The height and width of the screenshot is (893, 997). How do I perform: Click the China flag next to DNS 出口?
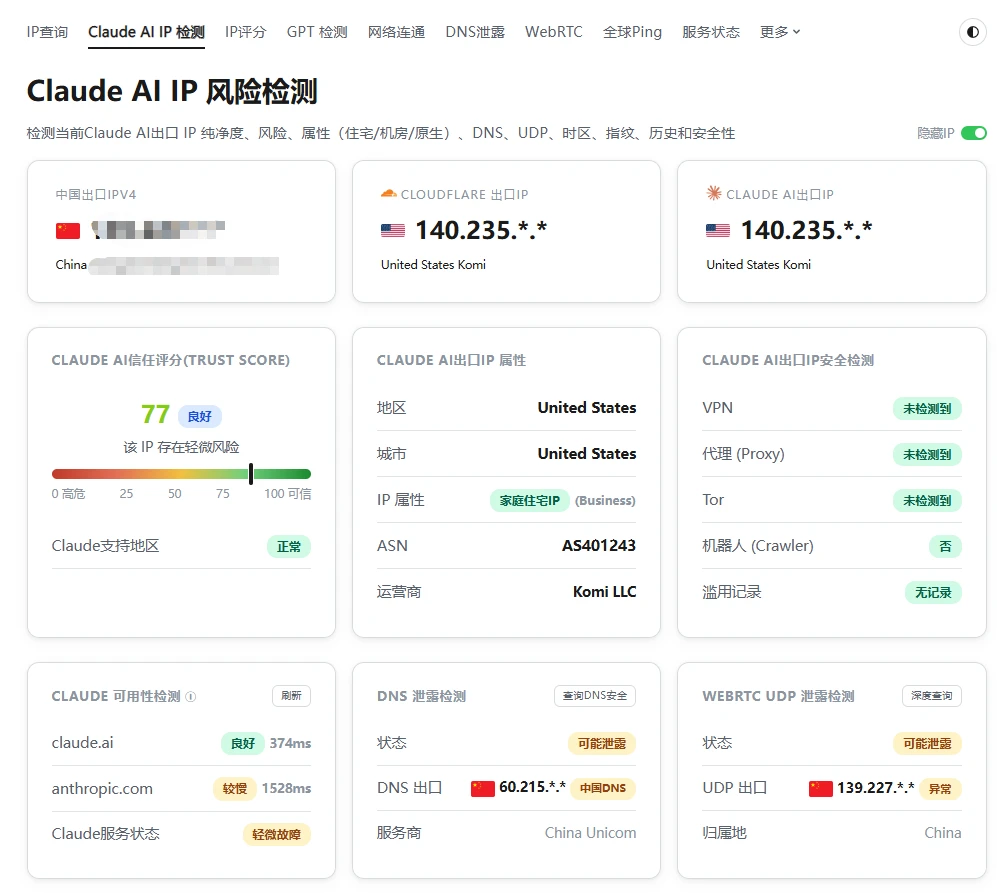(483, 789)
